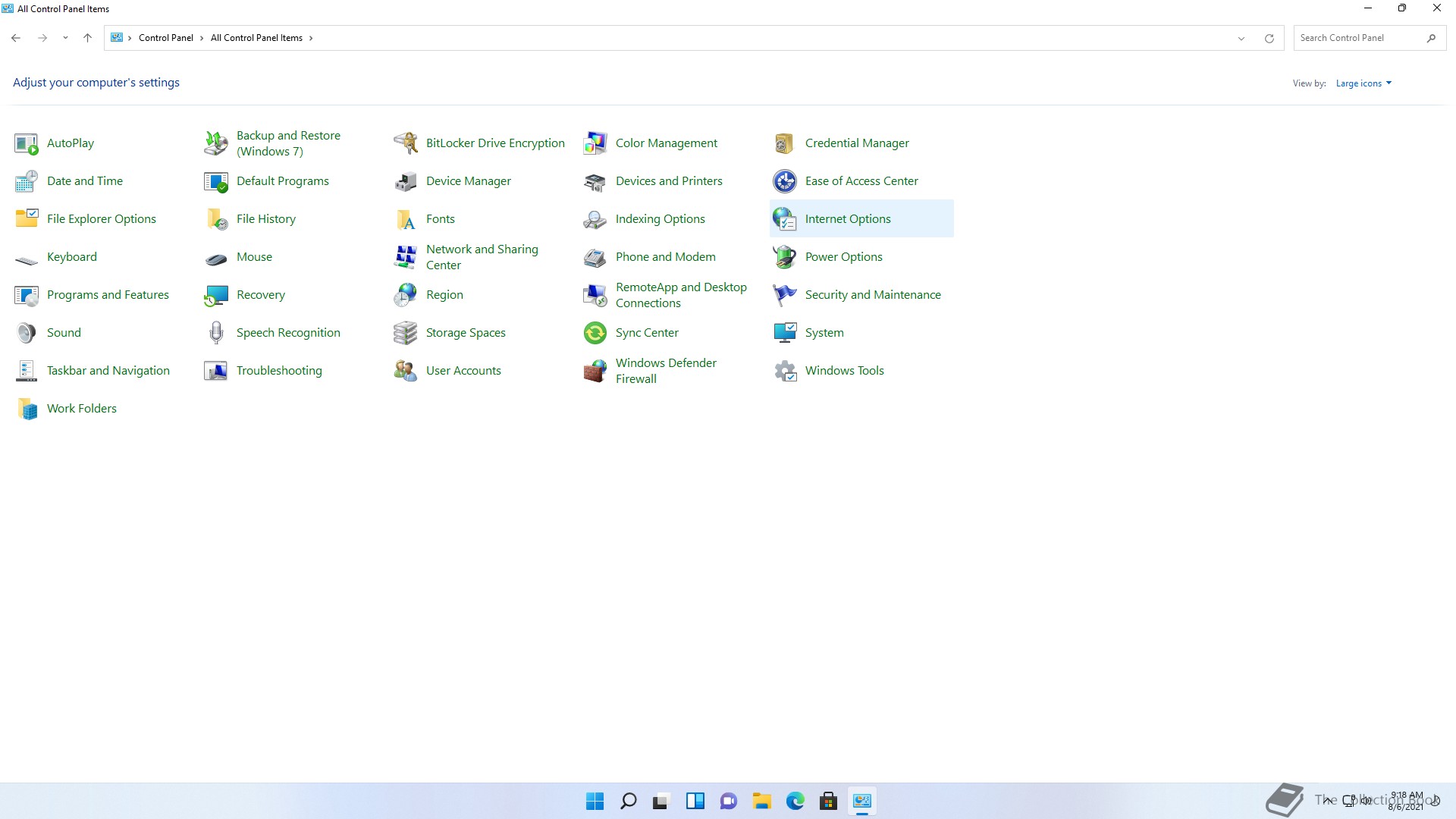
Task: Open the Region globe icon
Action: click(406, 295)
